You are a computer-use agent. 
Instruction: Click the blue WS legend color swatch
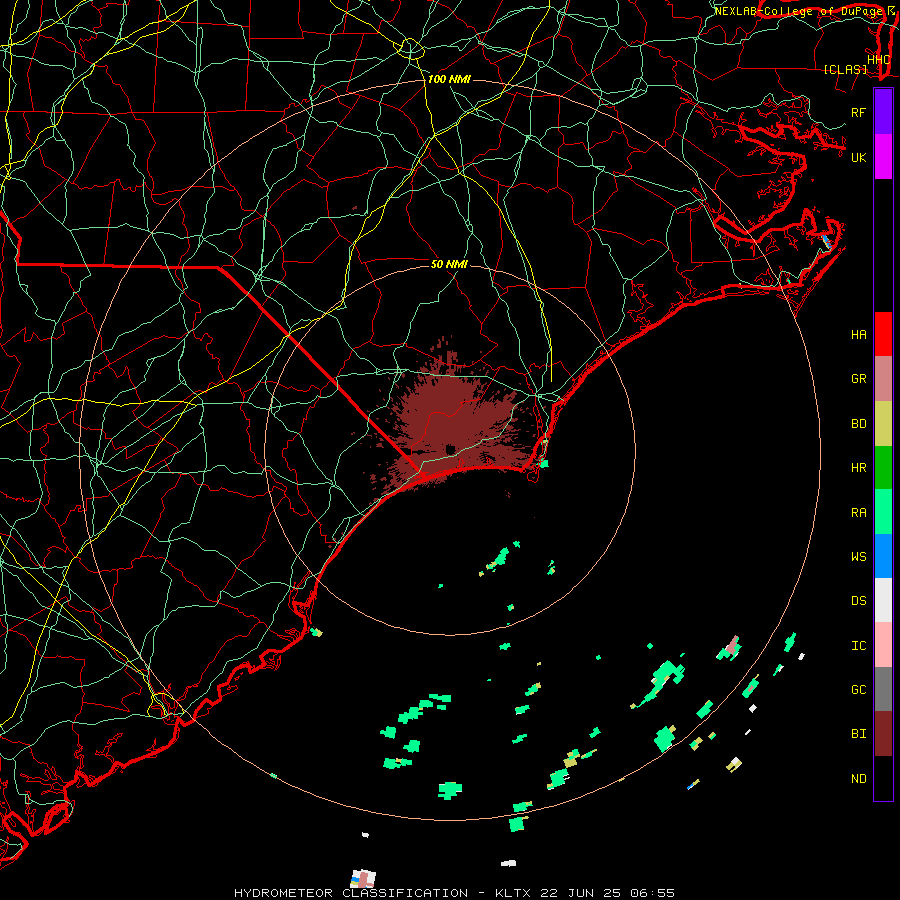(x=883, y=556)
